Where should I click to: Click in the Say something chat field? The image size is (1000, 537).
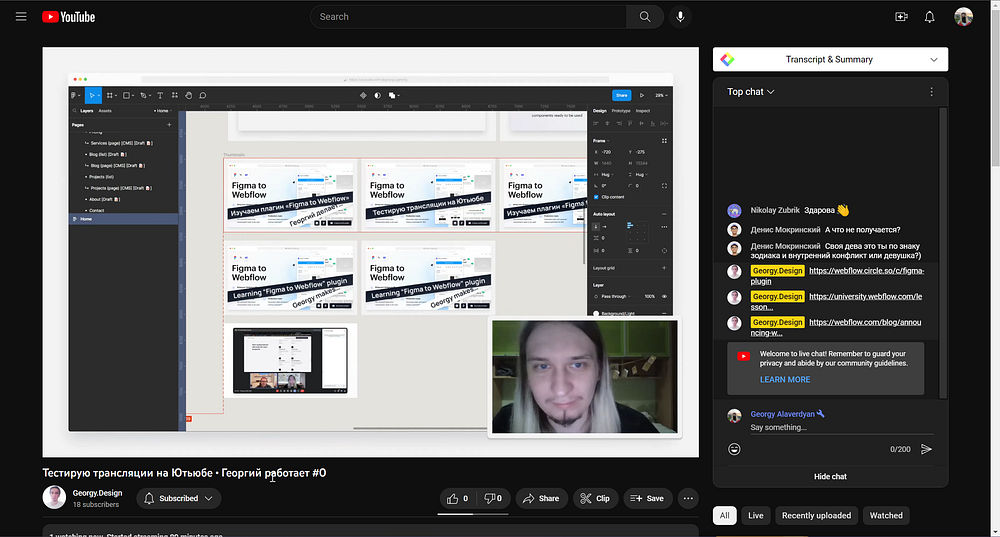[810, 428]
